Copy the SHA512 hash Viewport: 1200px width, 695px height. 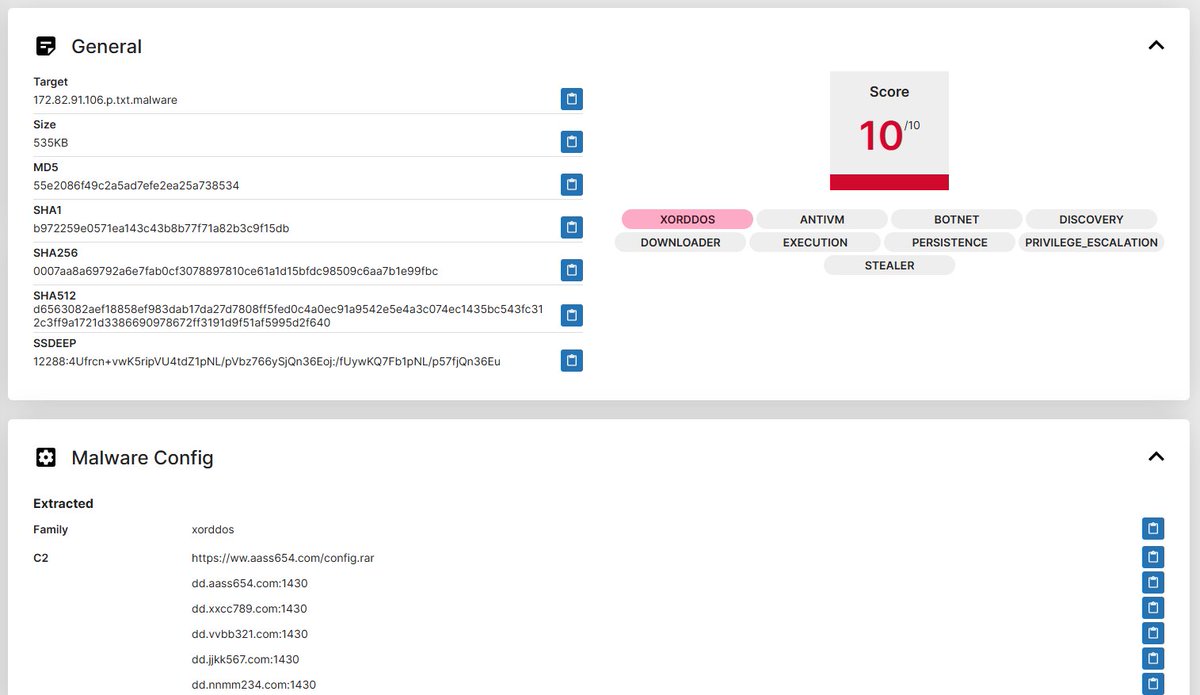coord(571,315)
